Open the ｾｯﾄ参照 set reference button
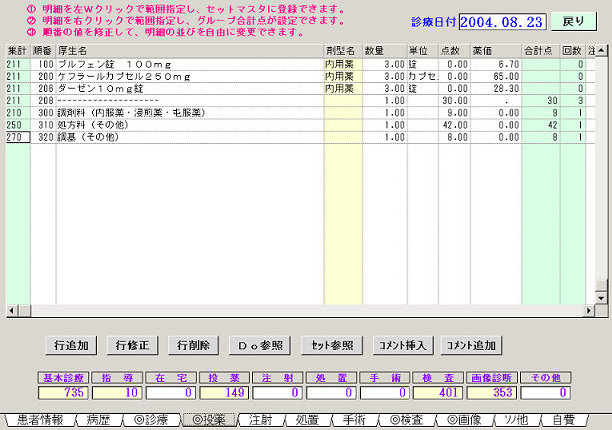This screenshot has width=612, height=430. click(x=328, y=345)
